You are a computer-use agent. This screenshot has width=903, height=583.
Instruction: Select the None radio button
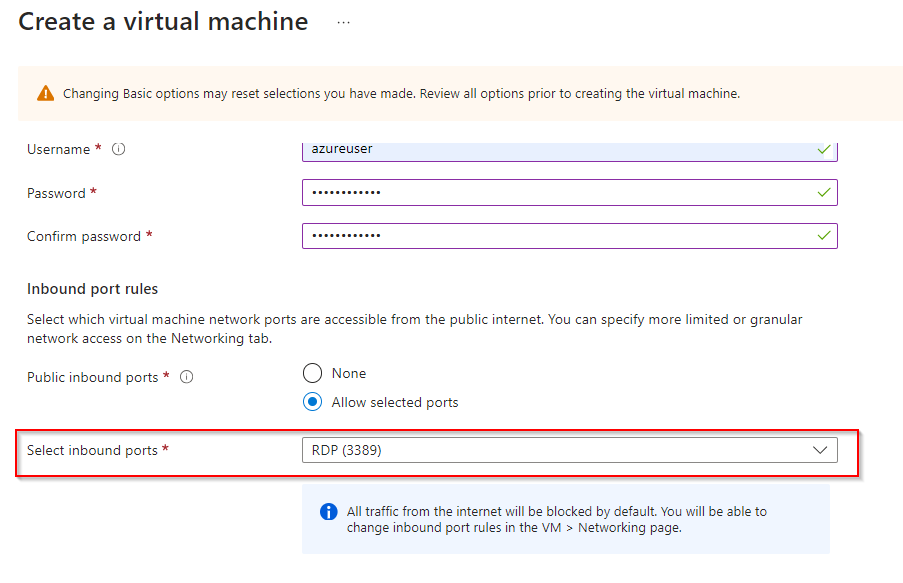click(313, 373)
